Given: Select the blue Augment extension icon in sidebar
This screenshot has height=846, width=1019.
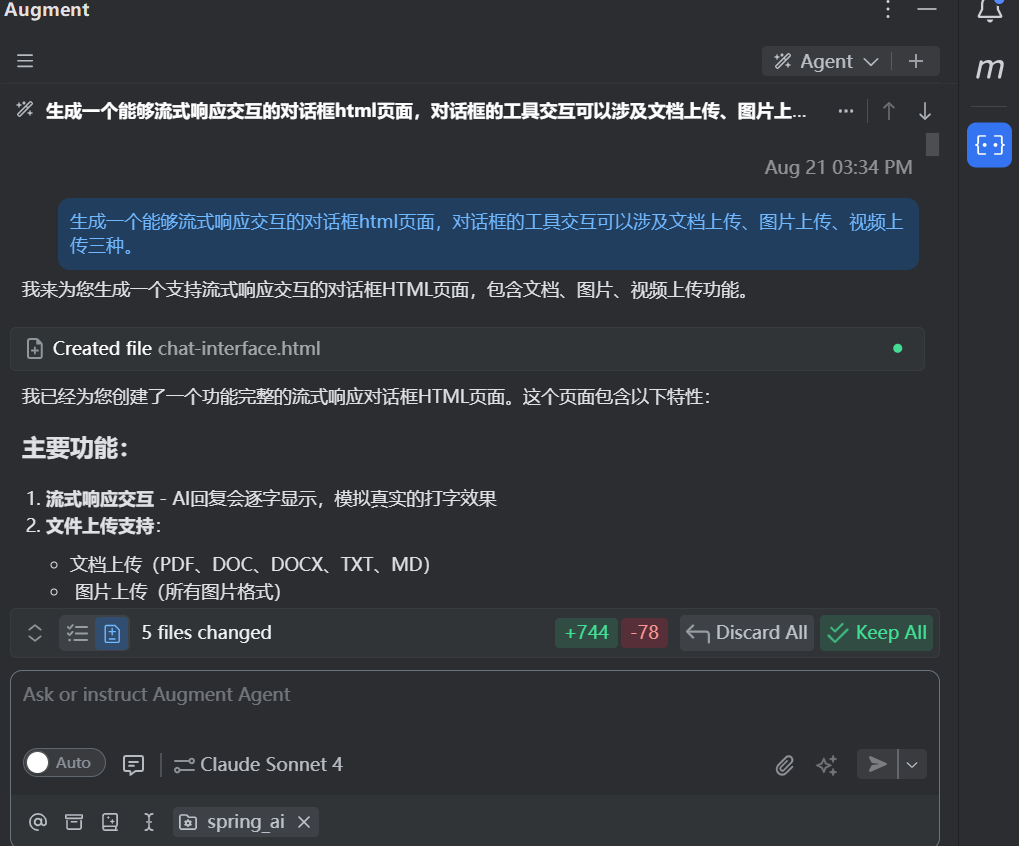Looking at the screenshot, I should (x=988, y=145).
